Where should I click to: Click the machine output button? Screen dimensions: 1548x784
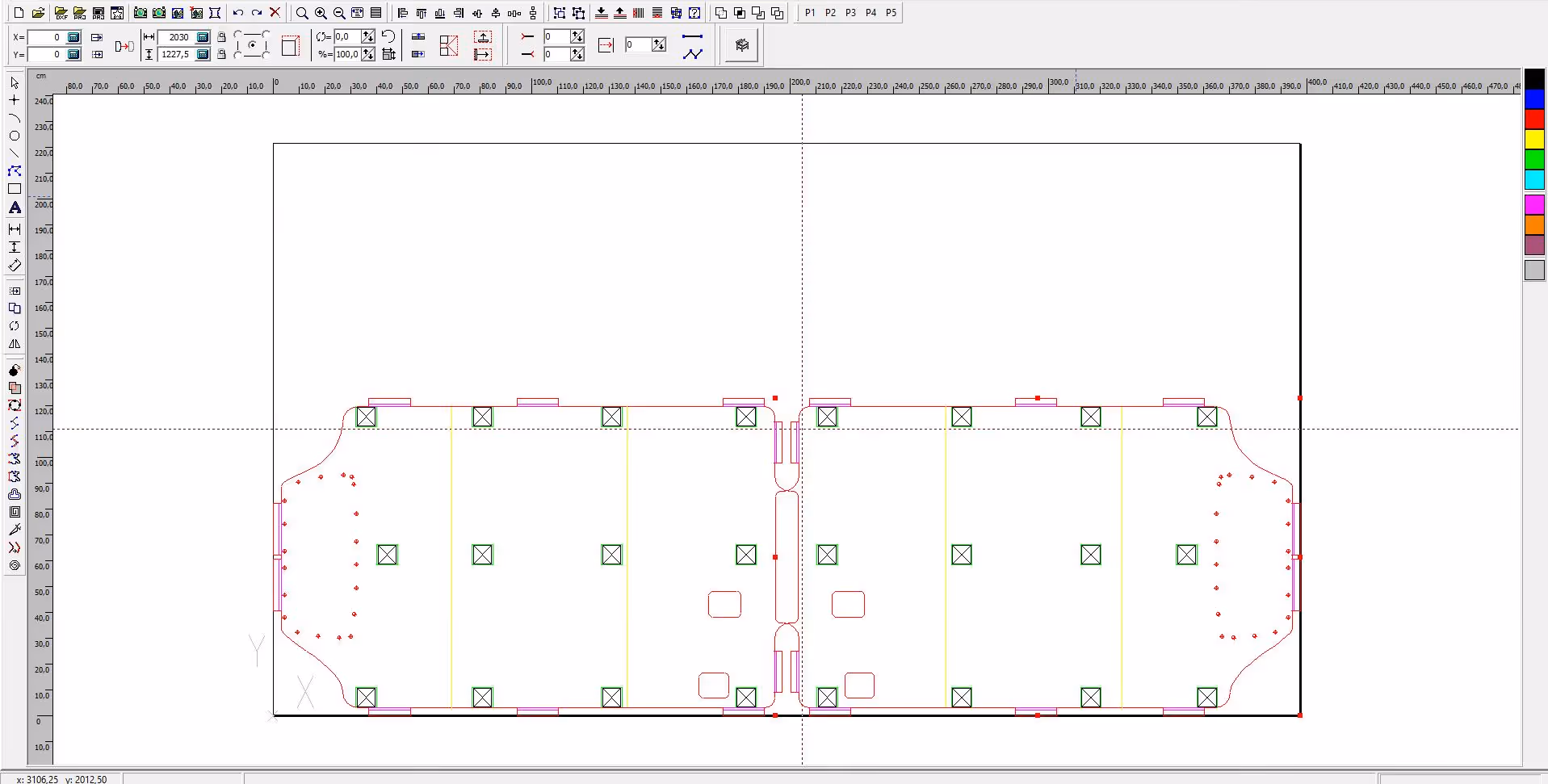(741, 45)
